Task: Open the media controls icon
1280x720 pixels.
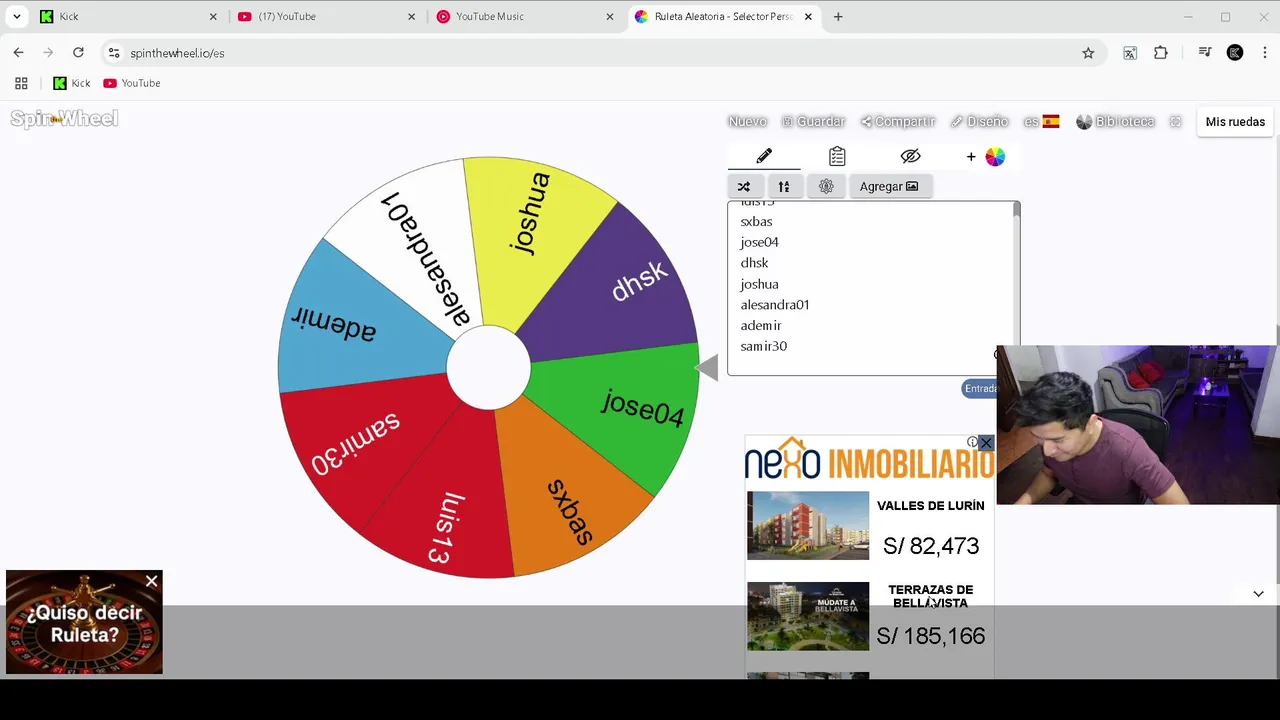Action: (1205, 53)
